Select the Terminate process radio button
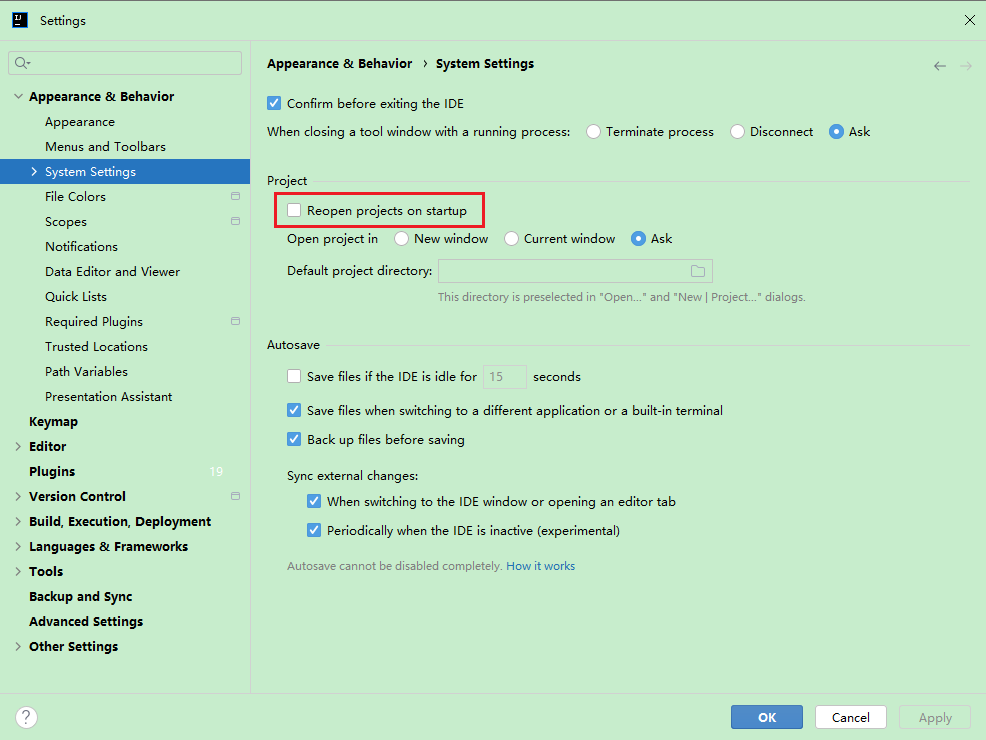Screen dimensions: 986x740 tap(594, 132)
